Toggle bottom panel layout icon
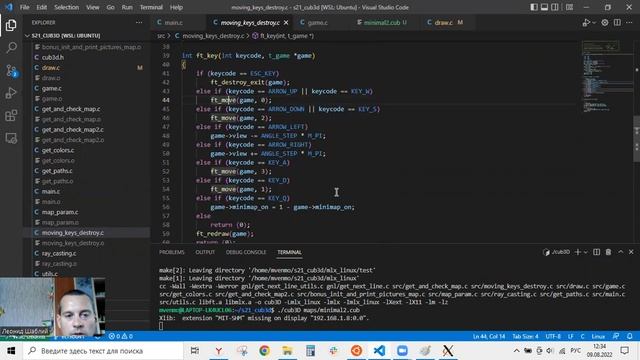 click(x=544, y=7)
